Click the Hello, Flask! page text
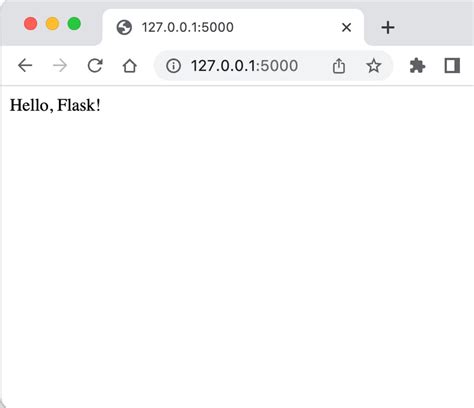This screenshot has height=408, width=474. point(55,105)
